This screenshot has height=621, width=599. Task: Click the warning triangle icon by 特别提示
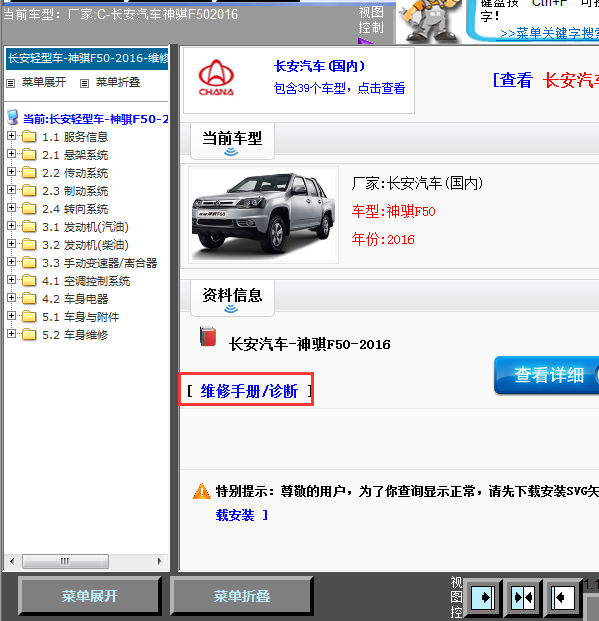[x=202, y=491]
